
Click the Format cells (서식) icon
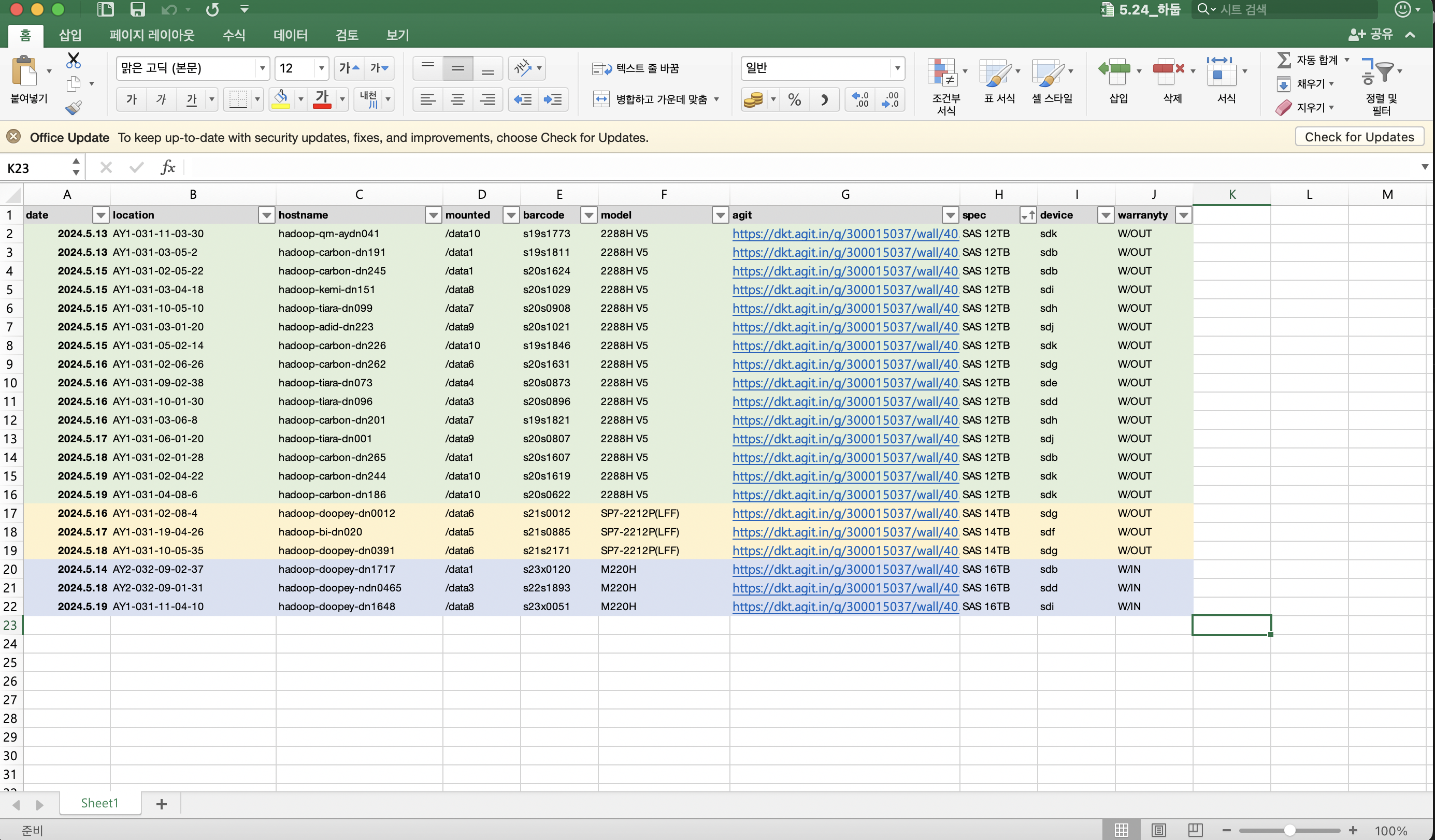(1221, 71)
